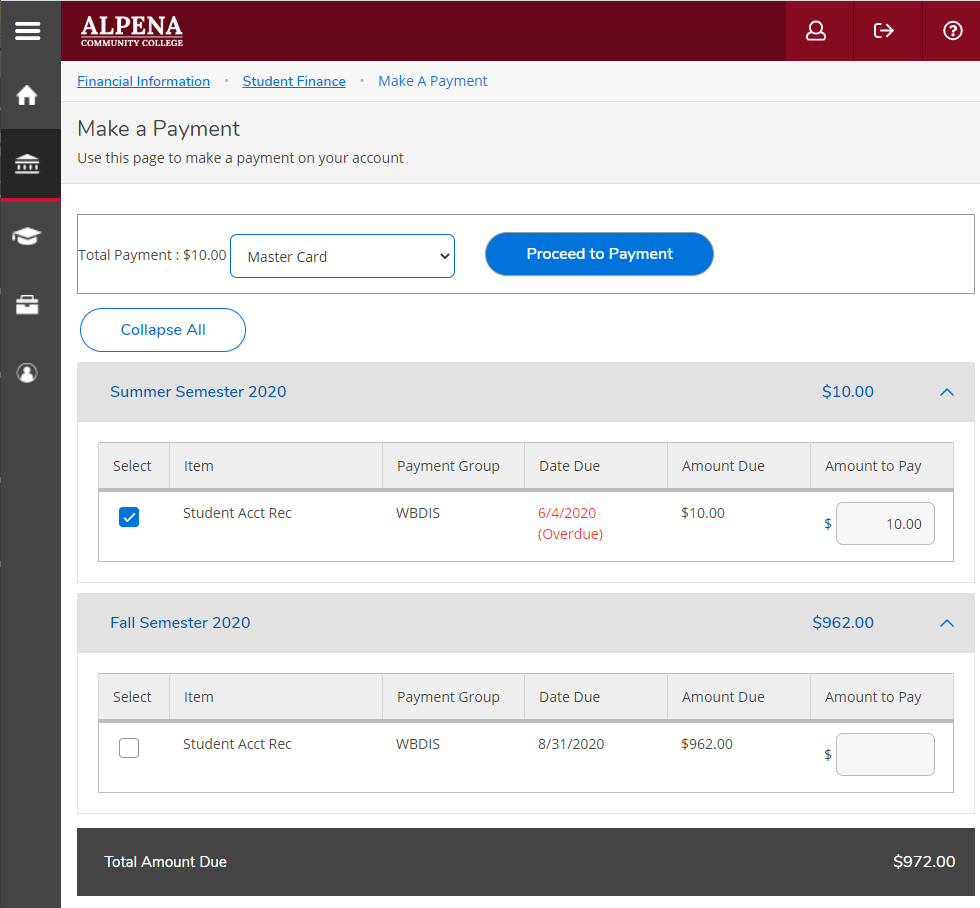This screenshot has height=908, width=980.
Task: Click the 8/31/2020 due date
Action: click(x=571, y=744)
